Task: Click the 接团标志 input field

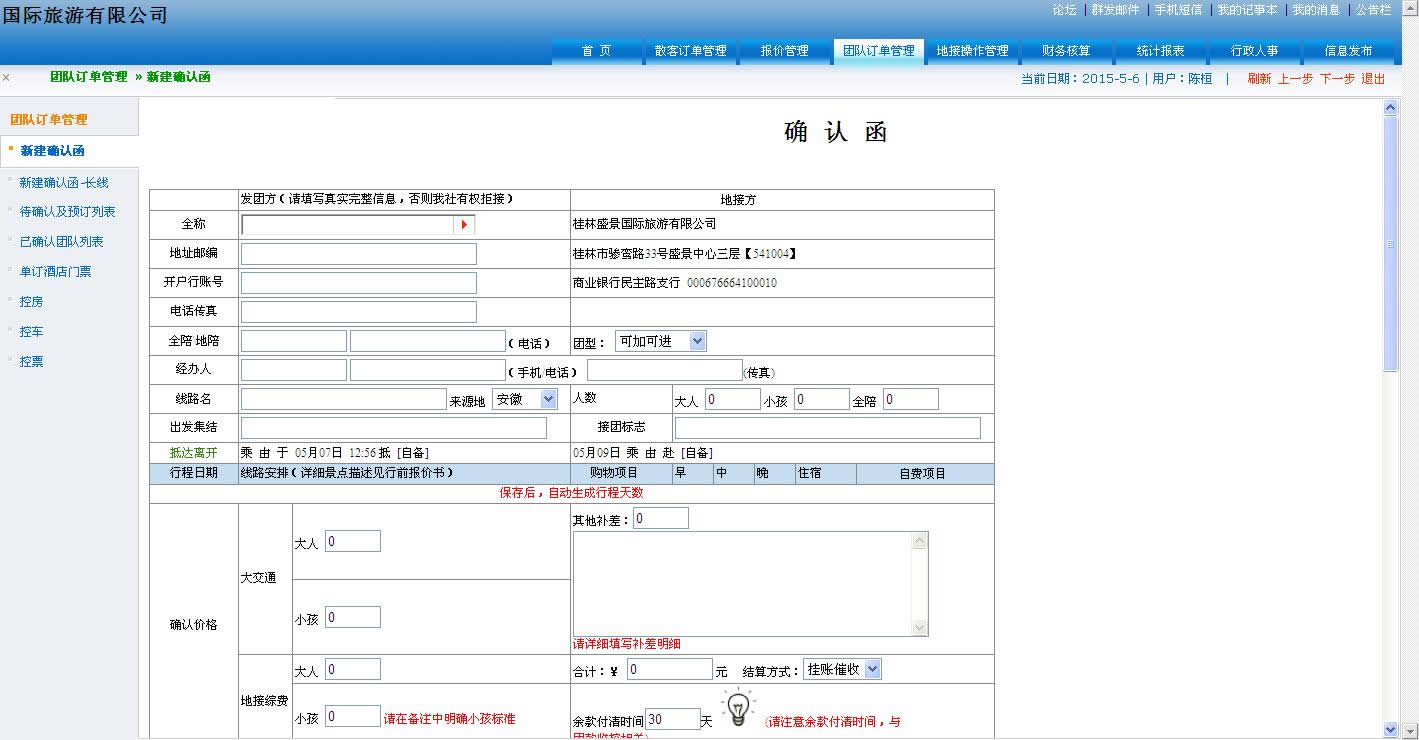Action: (827, 428)
